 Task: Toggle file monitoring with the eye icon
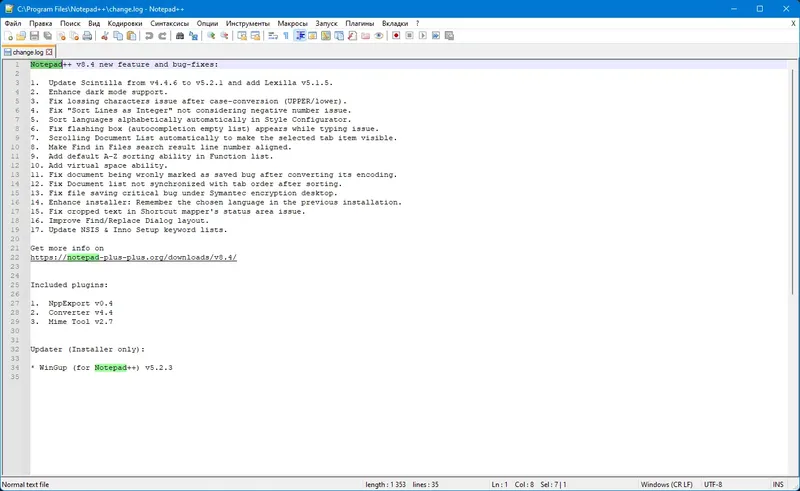[x=379, y=36]
